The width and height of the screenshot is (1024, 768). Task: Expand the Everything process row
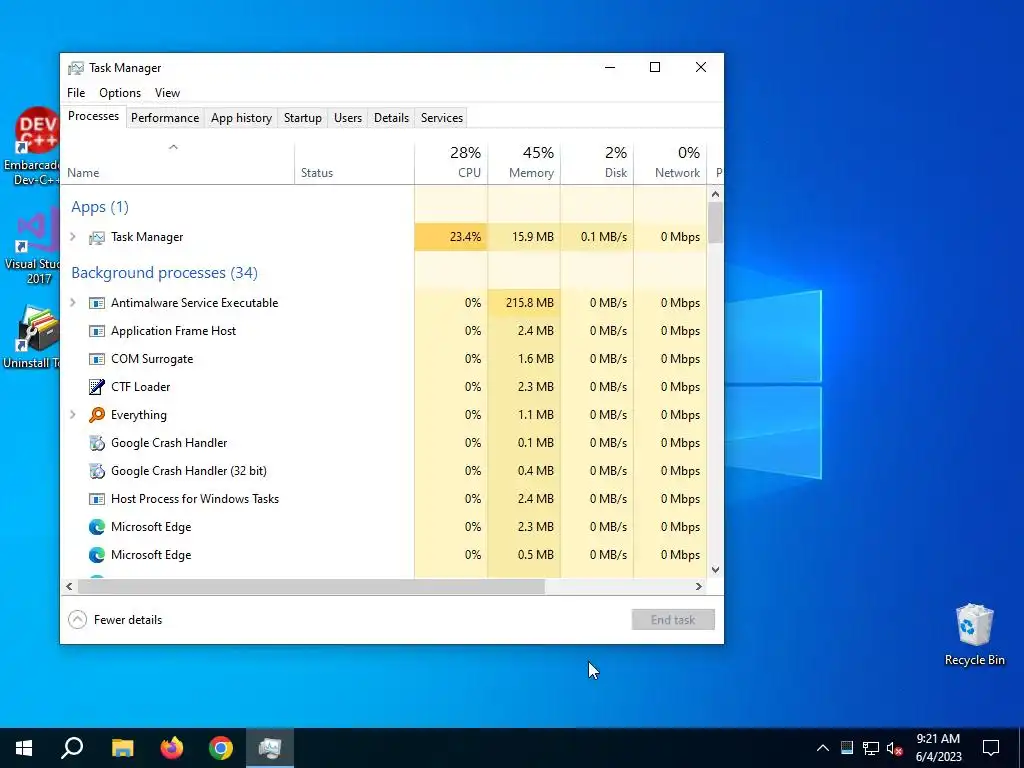(73, 415)
